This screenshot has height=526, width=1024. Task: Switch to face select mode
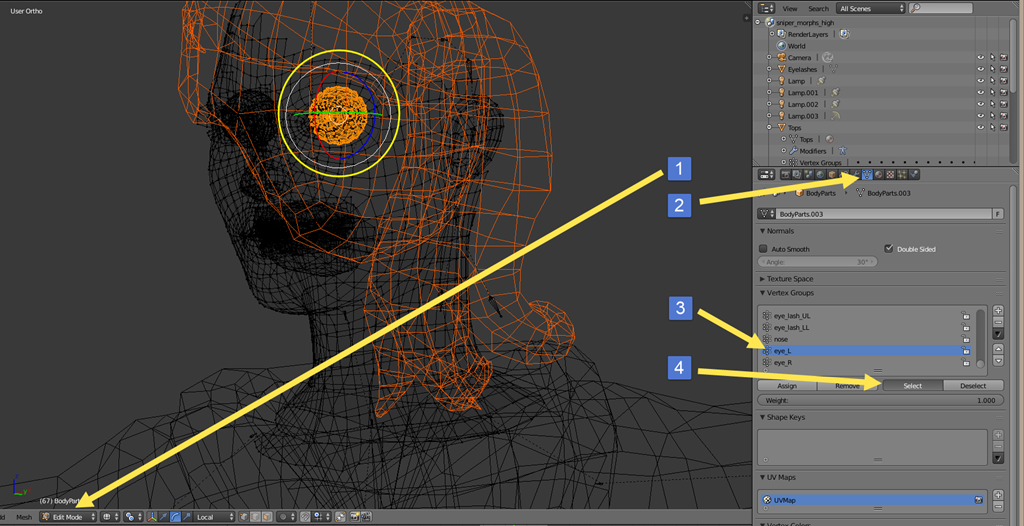(x=266, y=517)
